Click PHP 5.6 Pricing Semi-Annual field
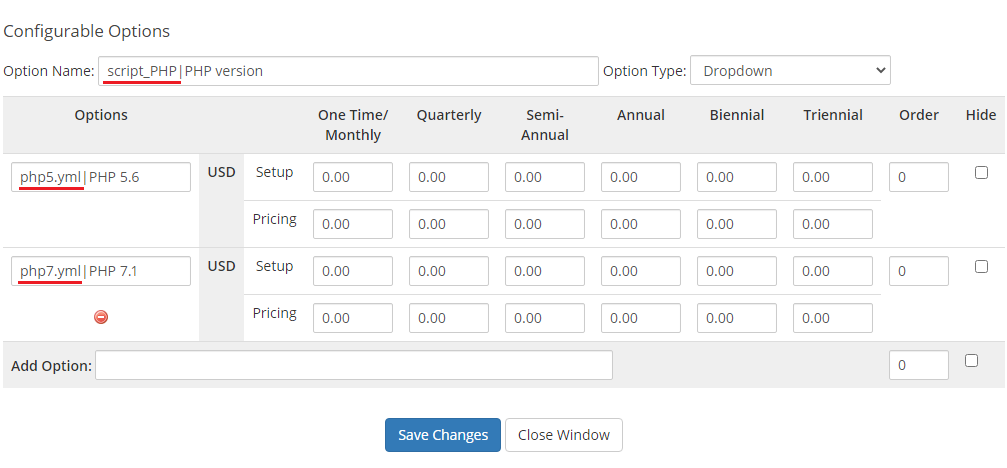The width and height of the screenshot is (1007, 468). pos(545,224)
